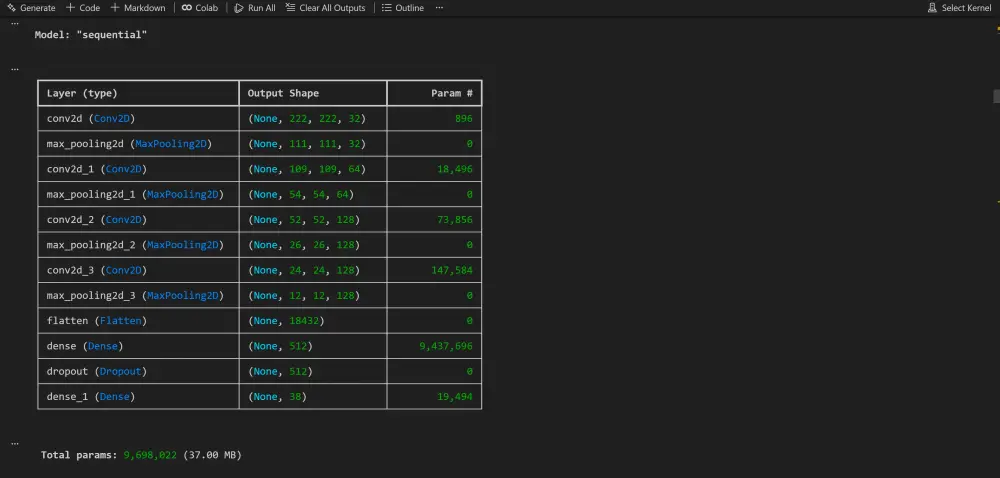Viewport: 1000px width, 478px height.
Task: Click the dense row's (None, 512) shape
Action: pos(280,346)
